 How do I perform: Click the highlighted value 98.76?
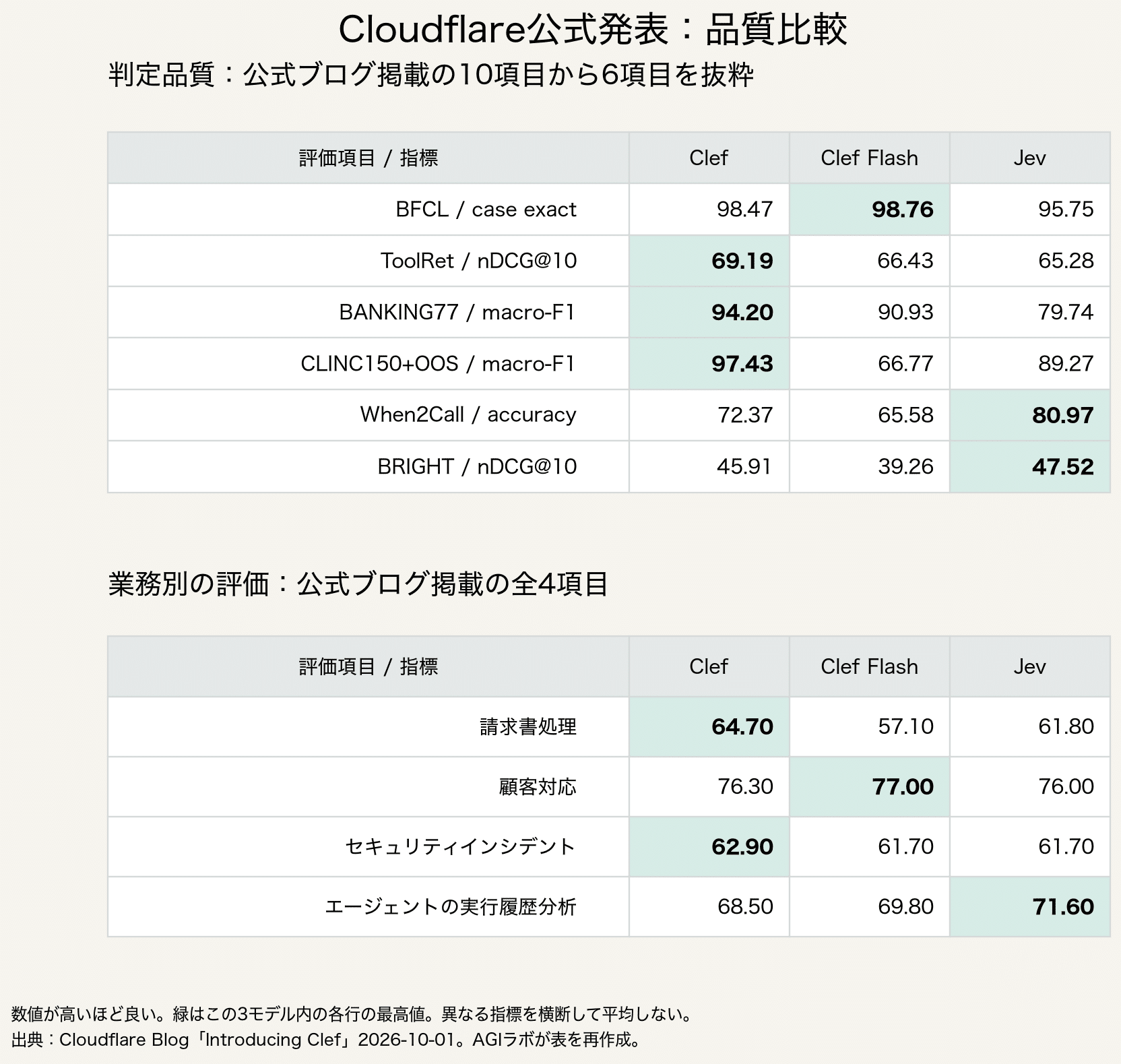[903, 210]
